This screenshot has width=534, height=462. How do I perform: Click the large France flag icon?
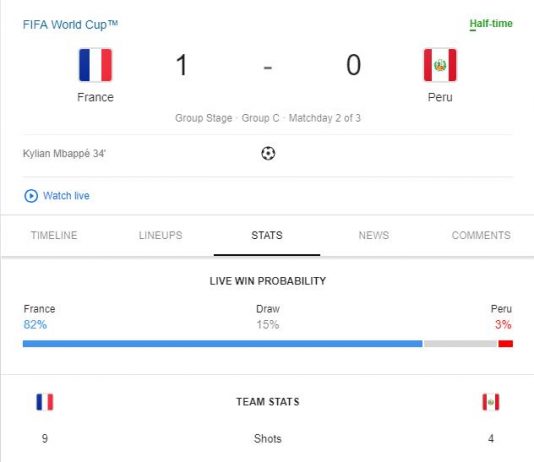point(95,65)
